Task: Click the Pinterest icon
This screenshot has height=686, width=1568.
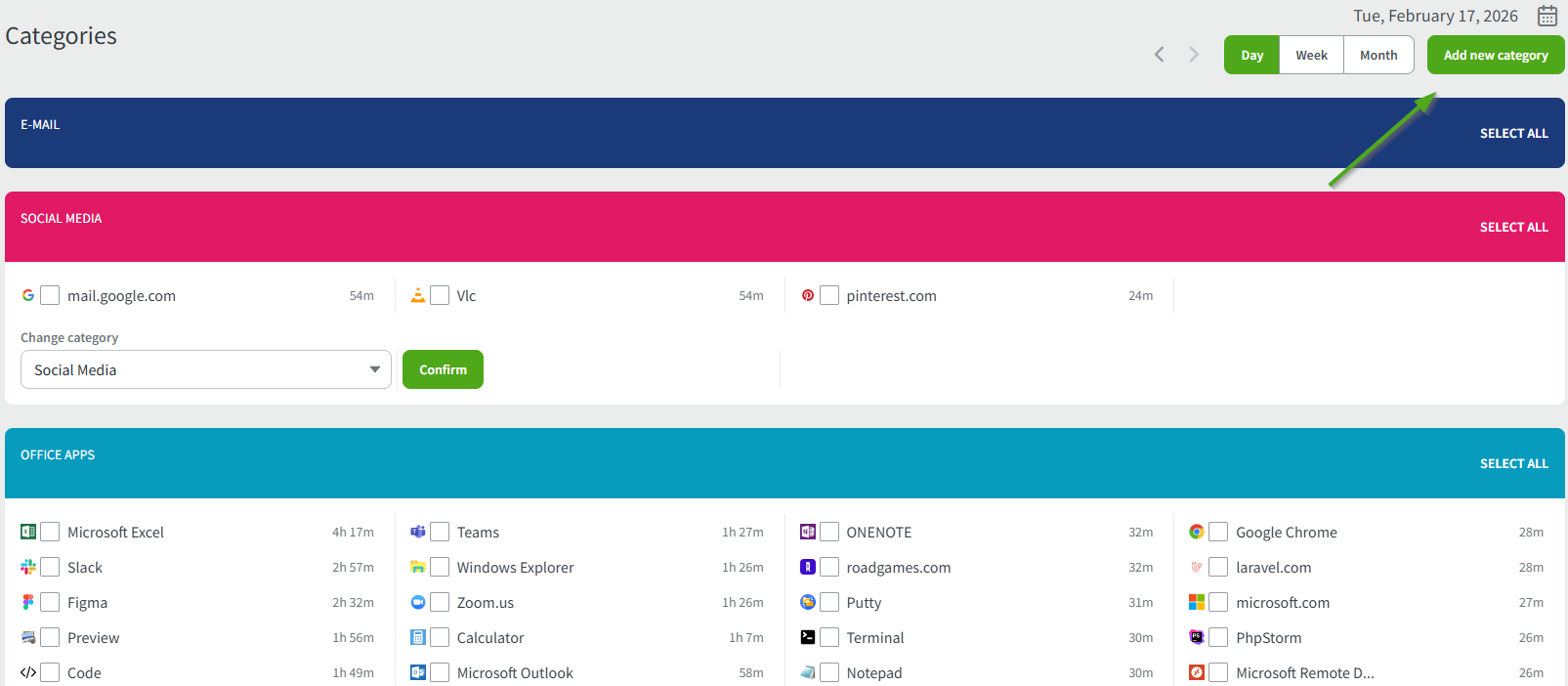Action: point(808,295)
